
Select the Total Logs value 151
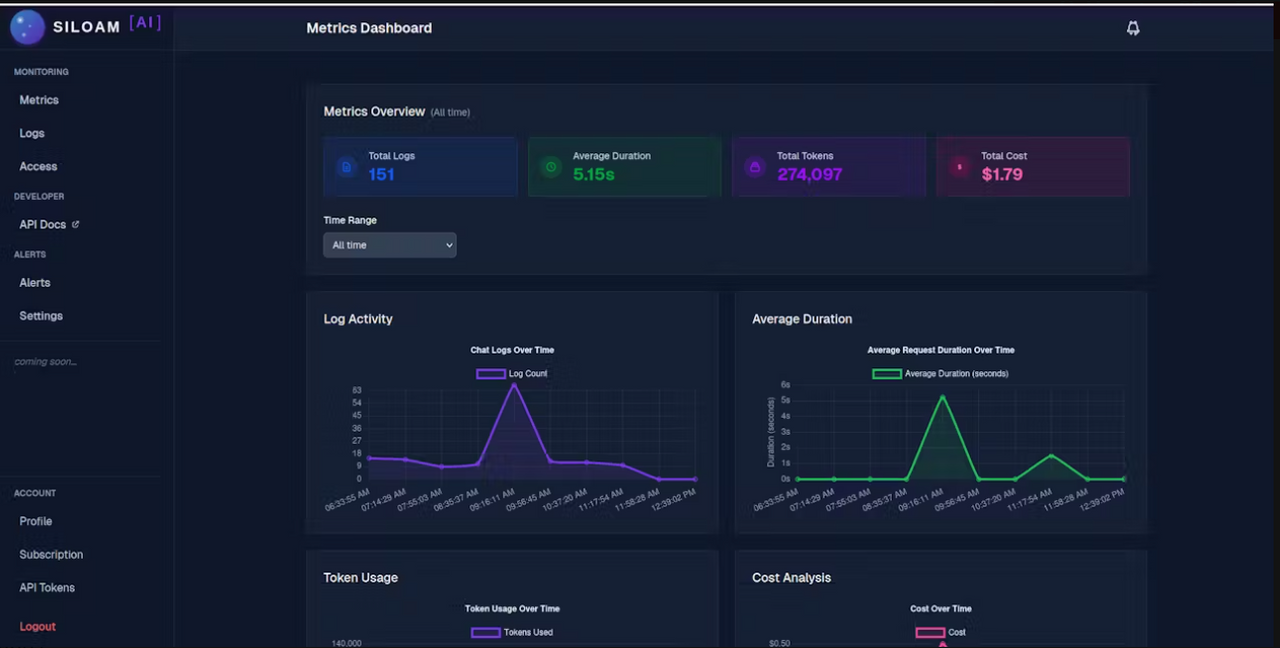click(381, 174)
